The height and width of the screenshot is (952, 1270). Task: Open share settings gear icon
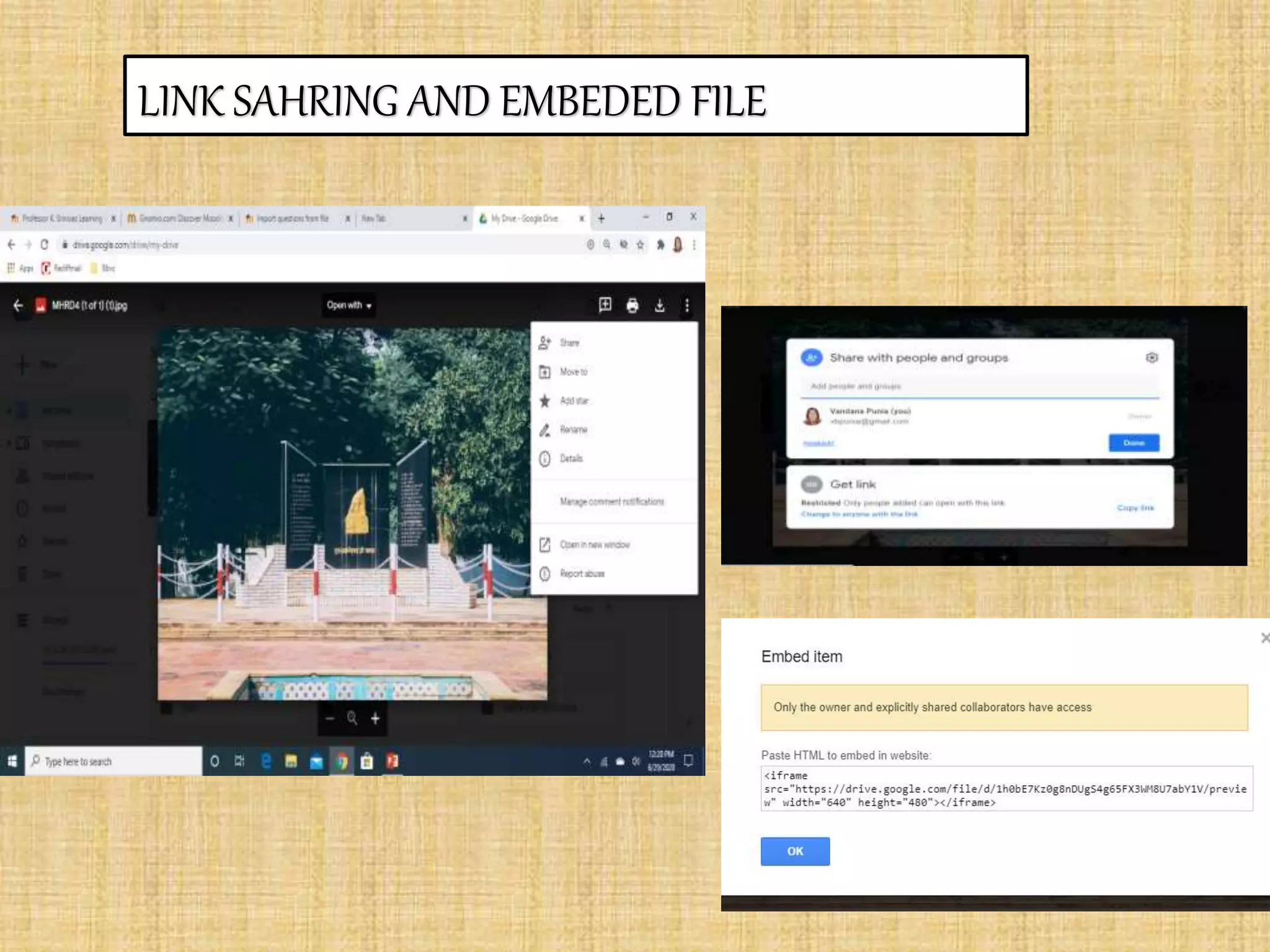[1152, 358]
